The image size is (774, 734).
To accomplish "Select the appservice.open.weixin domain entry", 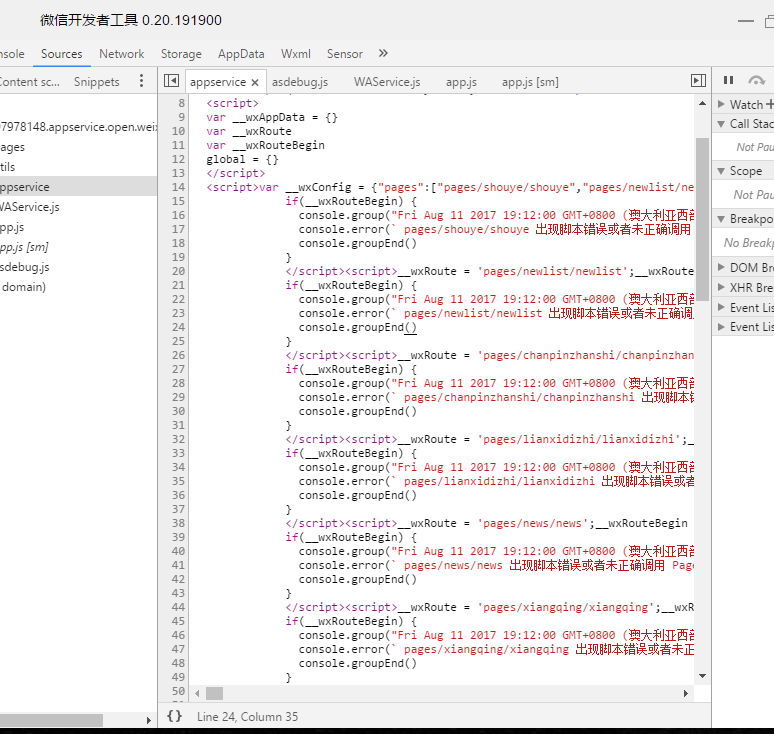I will [78, 127].
